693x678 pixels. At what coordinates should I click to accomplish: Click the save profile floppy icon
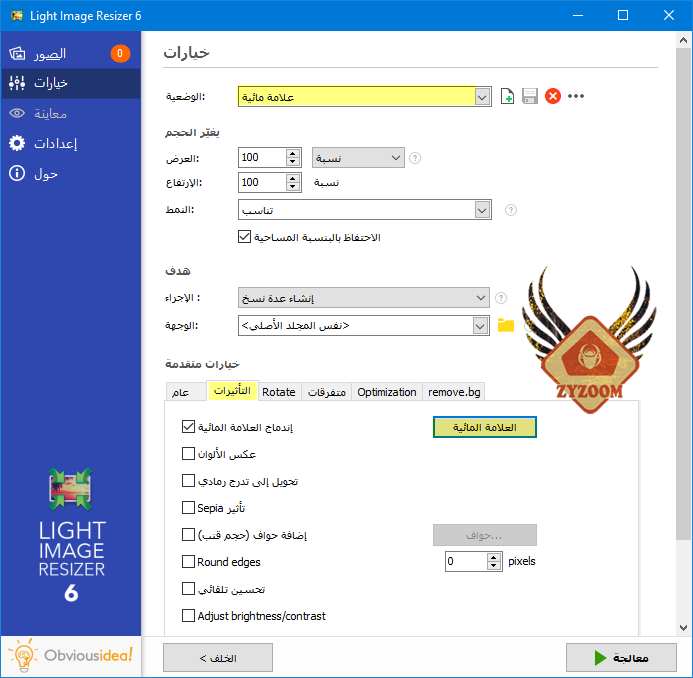coord(529,96)
